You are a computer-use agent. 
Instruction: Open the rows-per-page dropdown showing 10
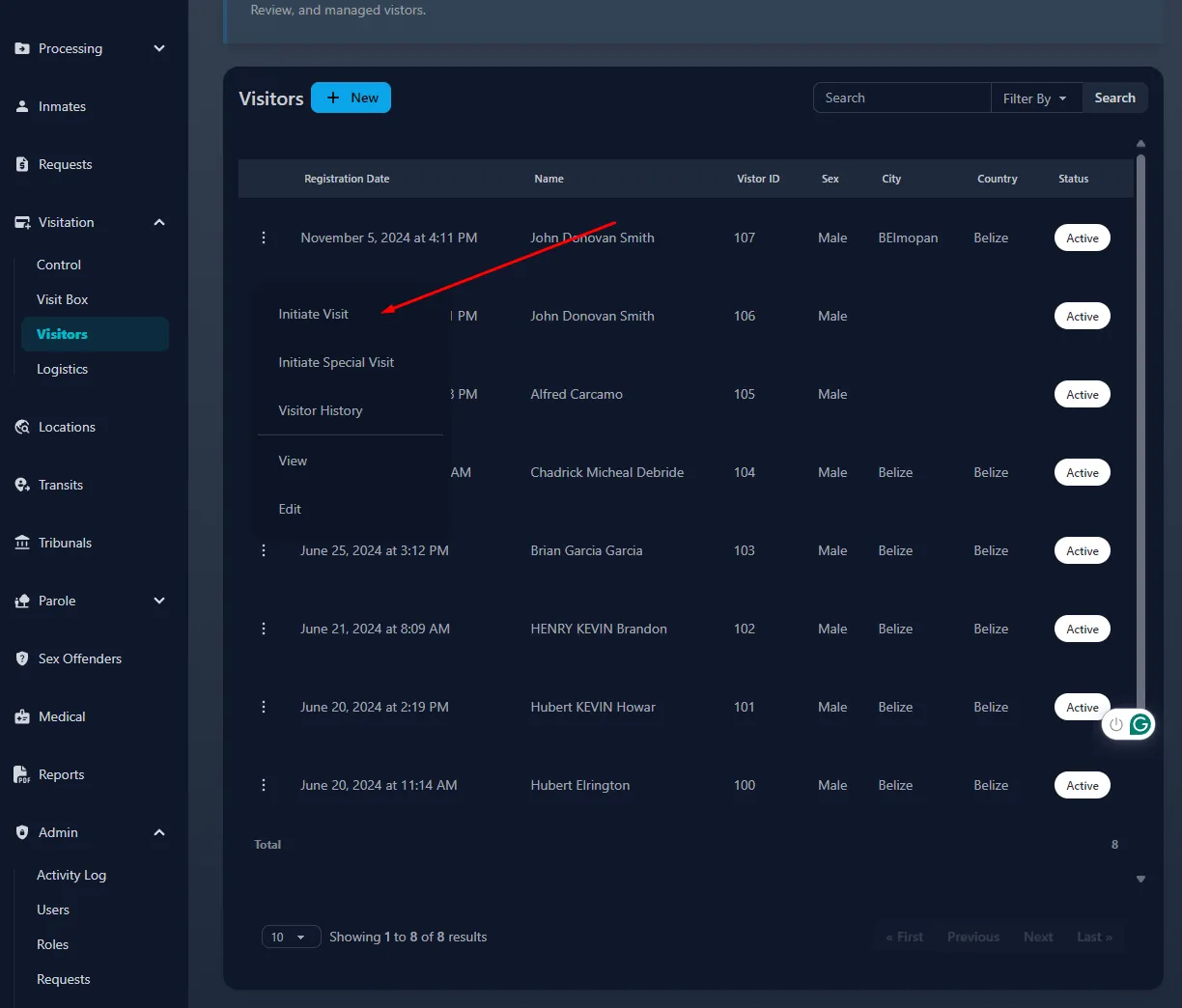point(290,937)
